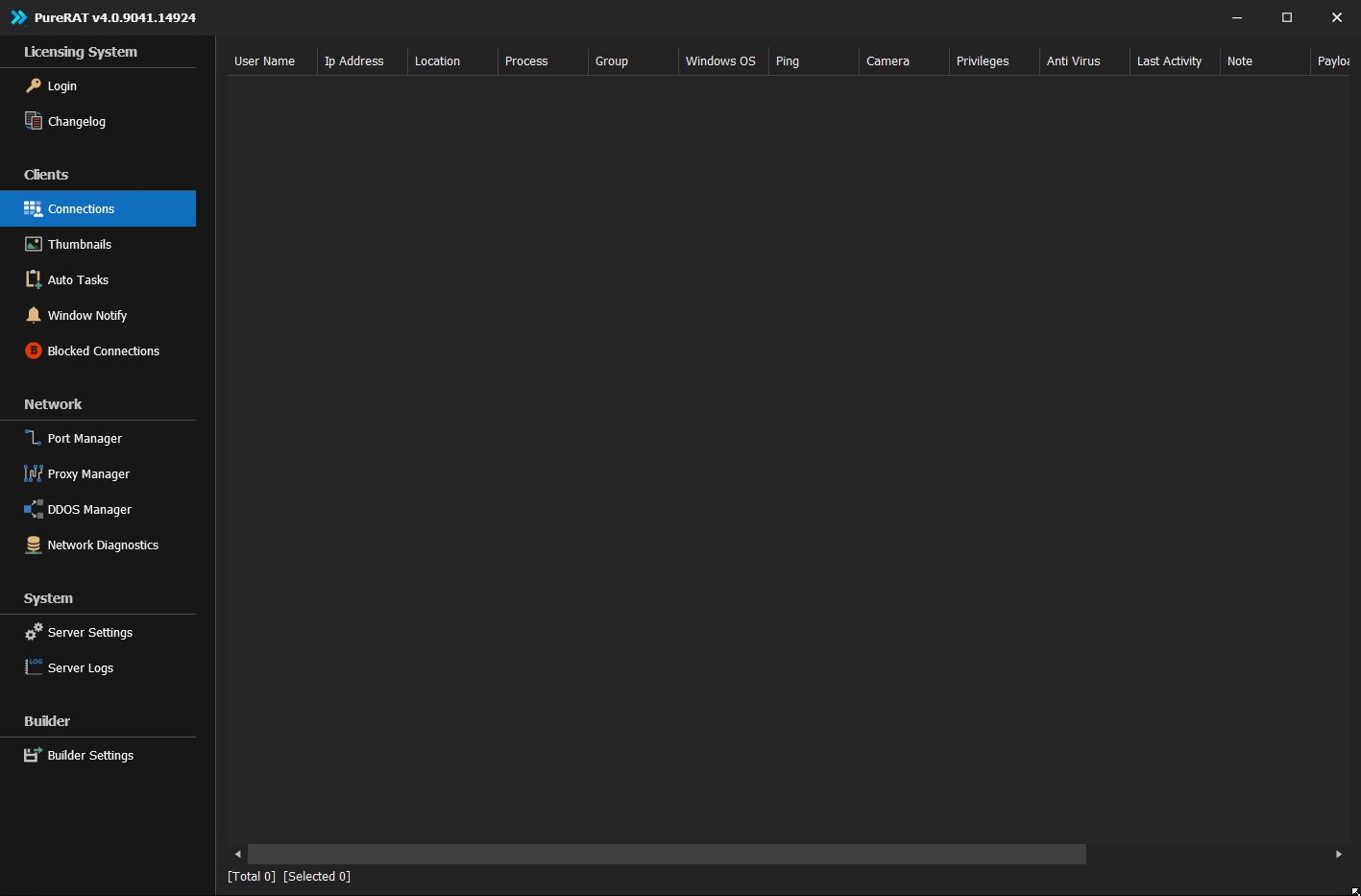Open Window Notify via its bell icon
Viewport: 1361px width, 896px height.
coord(34,315)
